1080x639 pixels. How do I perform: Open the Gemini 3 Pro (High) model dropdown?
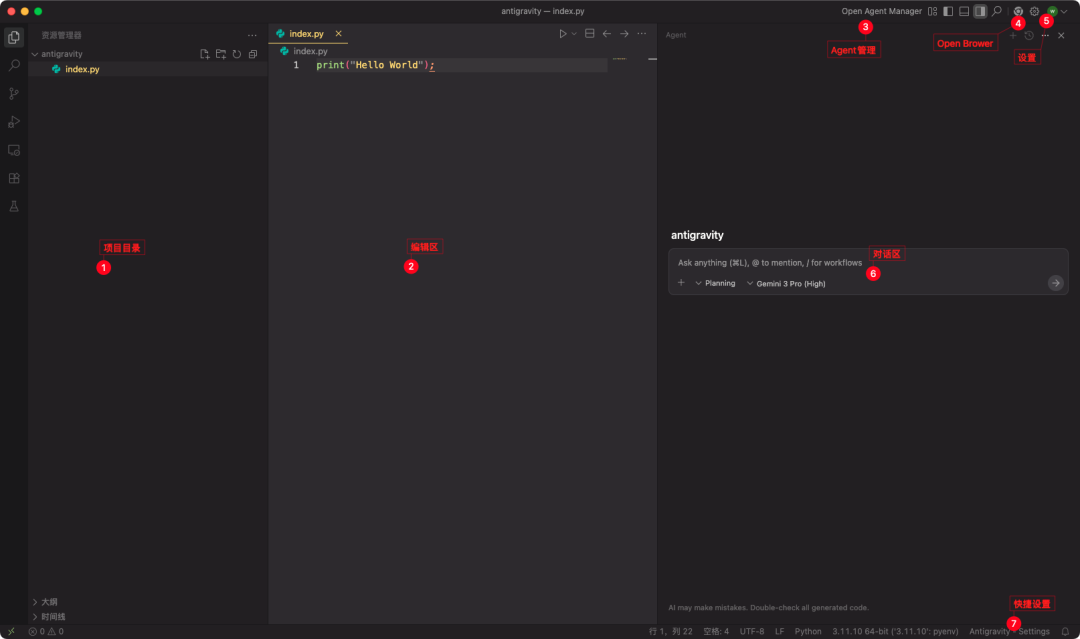(x=786, y=283)
